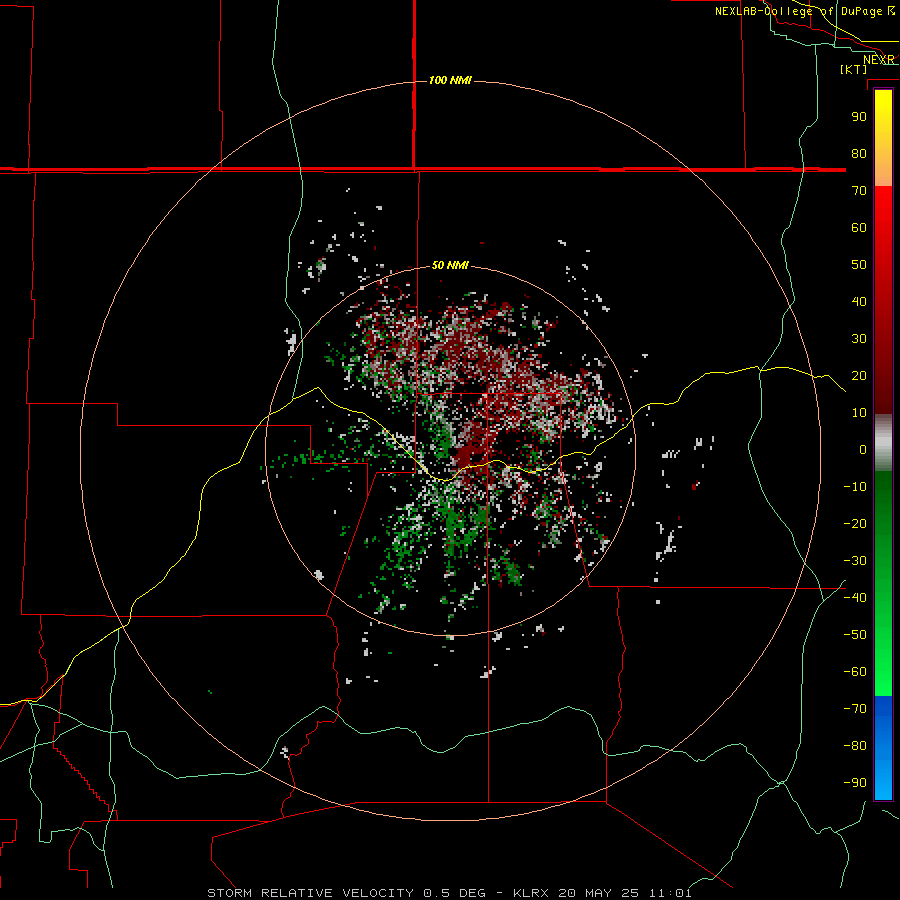Click the -70 value on velocity scale
Screen dimensions: 900x900
pyautogui.click(x=855, y=709)
